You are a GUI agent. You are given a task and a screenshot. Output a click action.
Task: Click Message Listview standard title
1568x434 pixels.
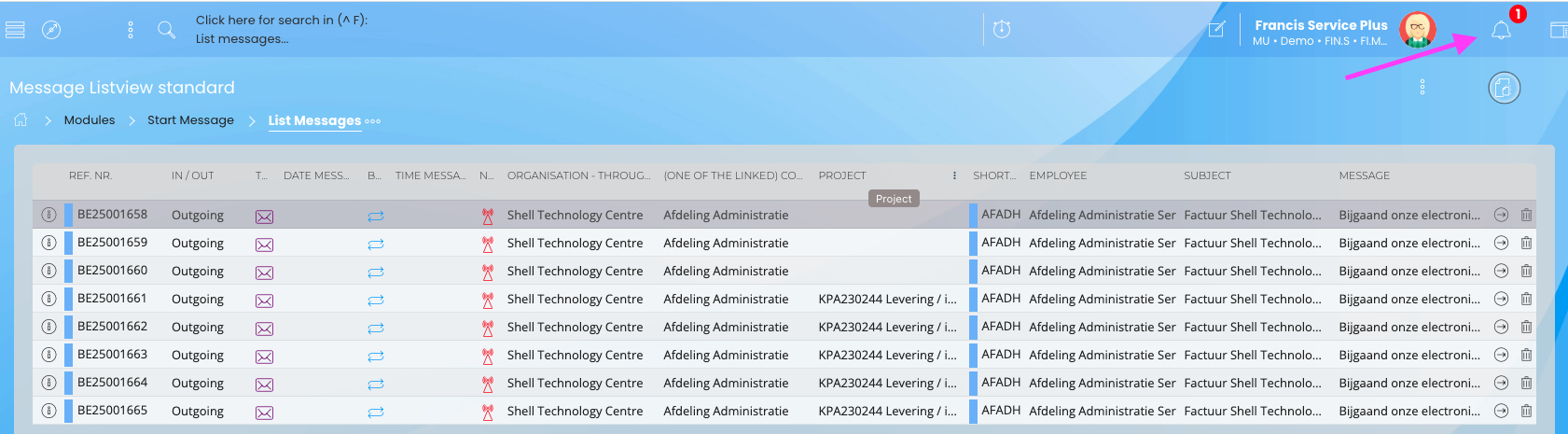[122, 88]
